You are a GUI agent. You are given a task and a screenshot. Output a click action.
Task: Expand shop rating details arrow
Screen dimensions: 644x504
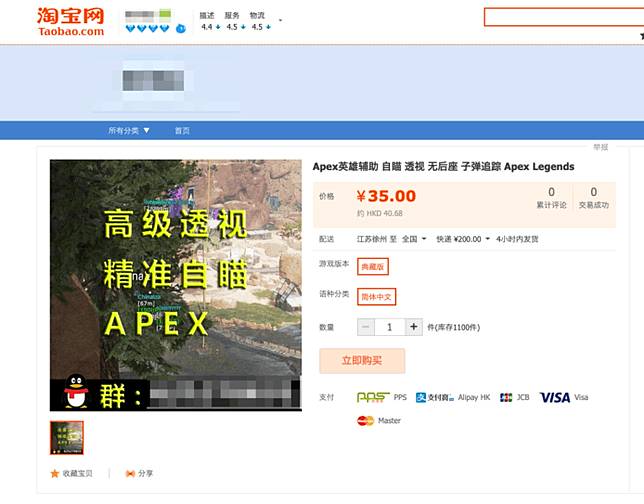281,20
